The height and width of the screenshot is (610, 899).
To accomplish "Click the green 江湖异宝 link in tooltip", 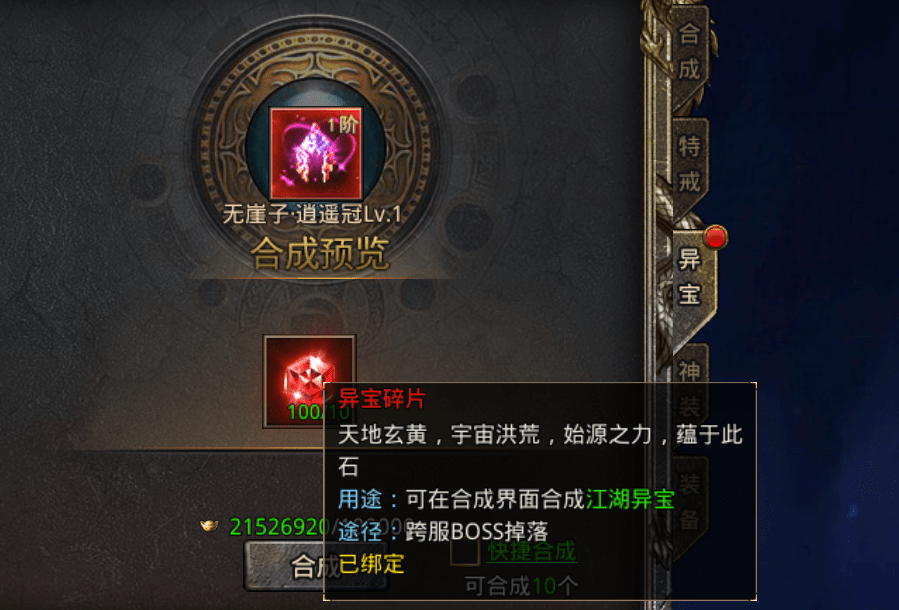I will tap(630, 499).
